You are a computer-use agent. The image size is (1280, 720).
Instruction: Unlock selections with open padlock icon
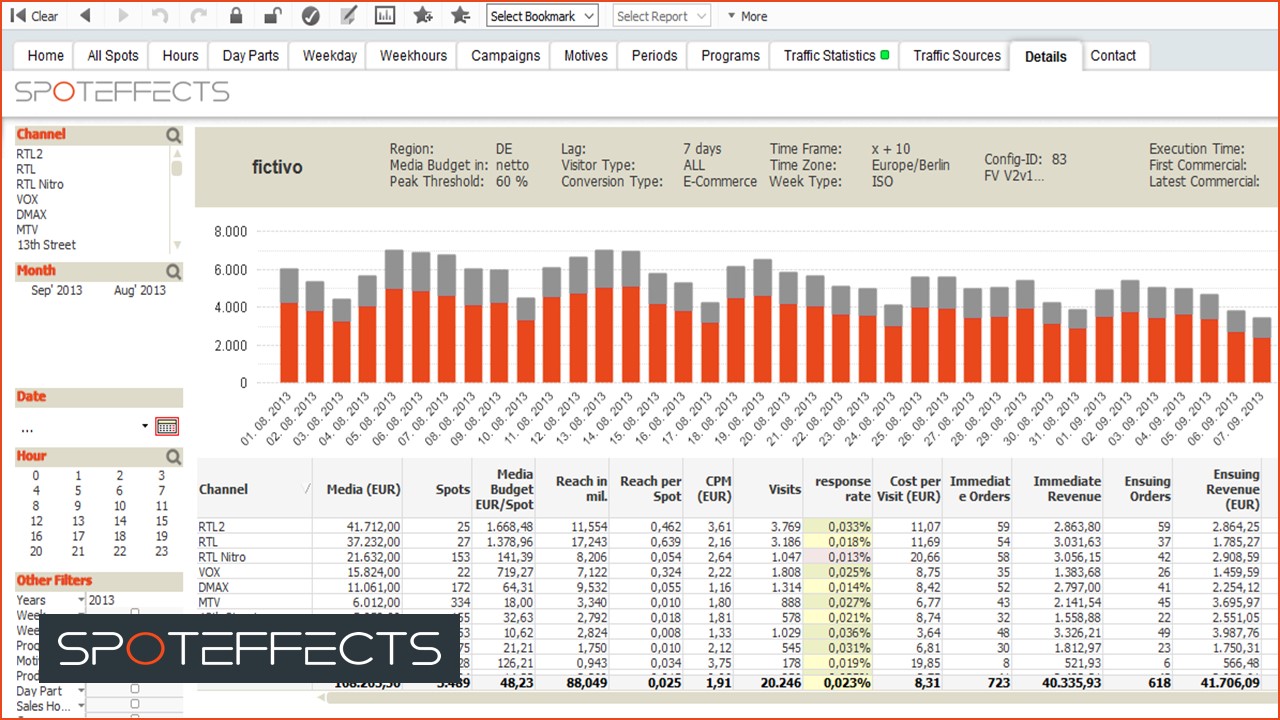[x=272, y=16]
